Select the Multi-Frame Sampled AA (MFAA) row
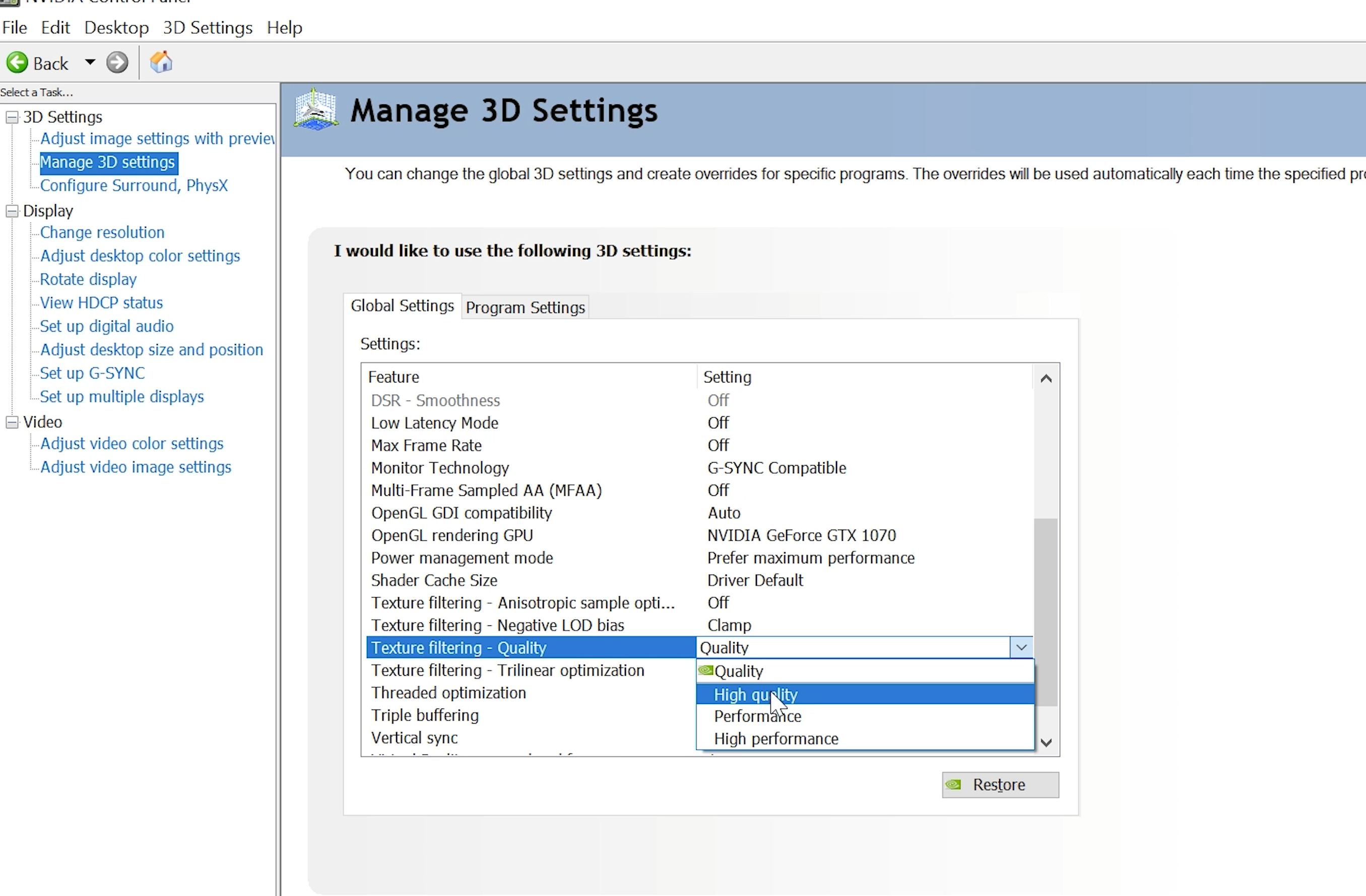Screen dimensions: 1366x896 pos(699,491)
